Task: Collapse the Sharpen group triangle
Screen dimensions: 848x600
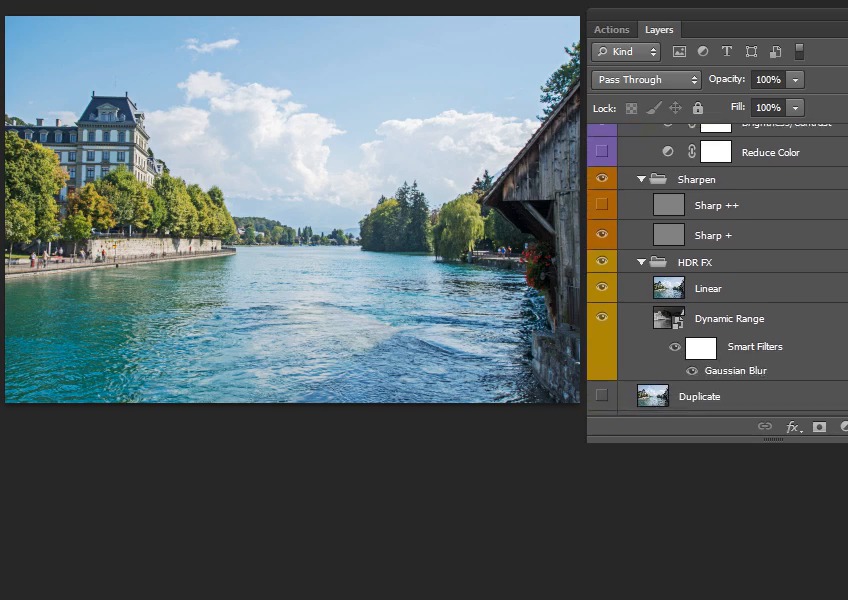Action: tap(641, 179)
